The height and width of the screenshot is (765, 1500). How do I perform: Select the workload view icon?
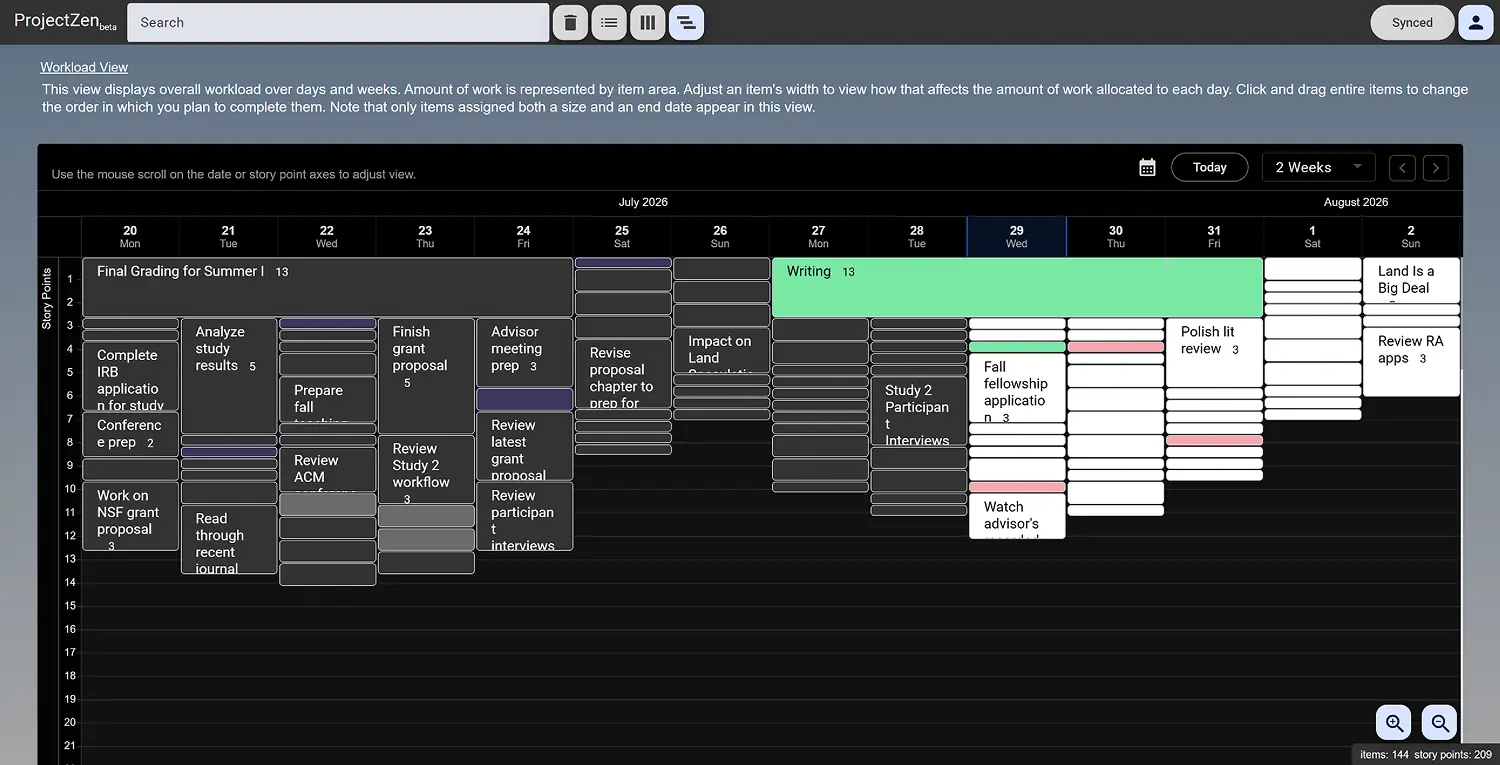coord(687,22)
